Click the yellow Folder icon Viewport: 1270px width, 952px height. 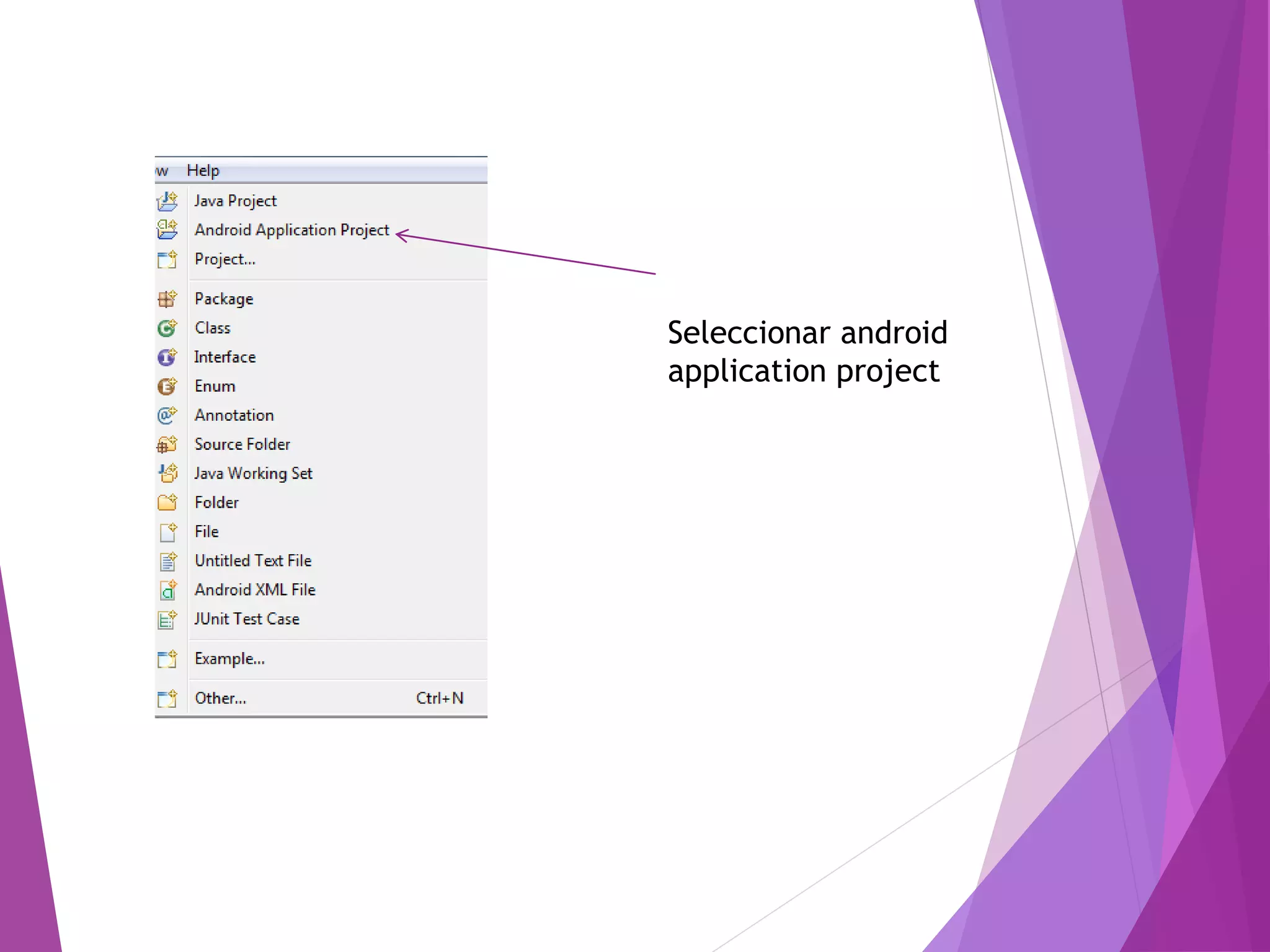167,503
